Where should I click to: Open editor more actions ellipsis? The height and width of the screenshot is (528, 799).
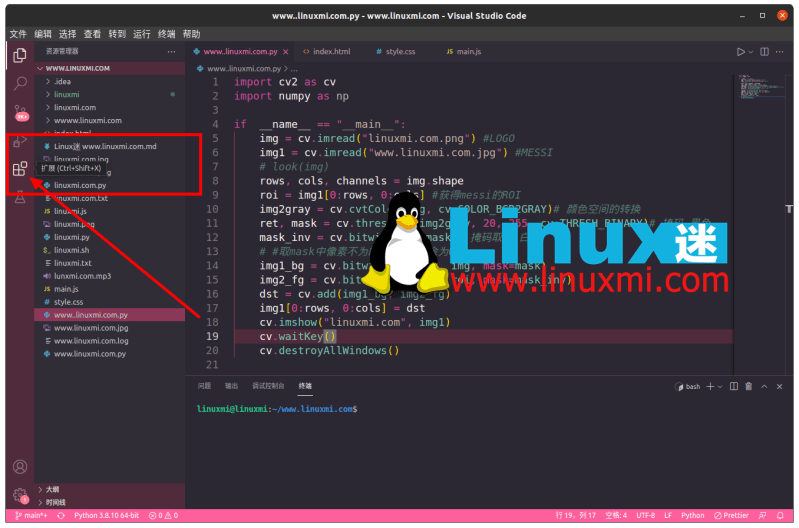click(780, 52)
